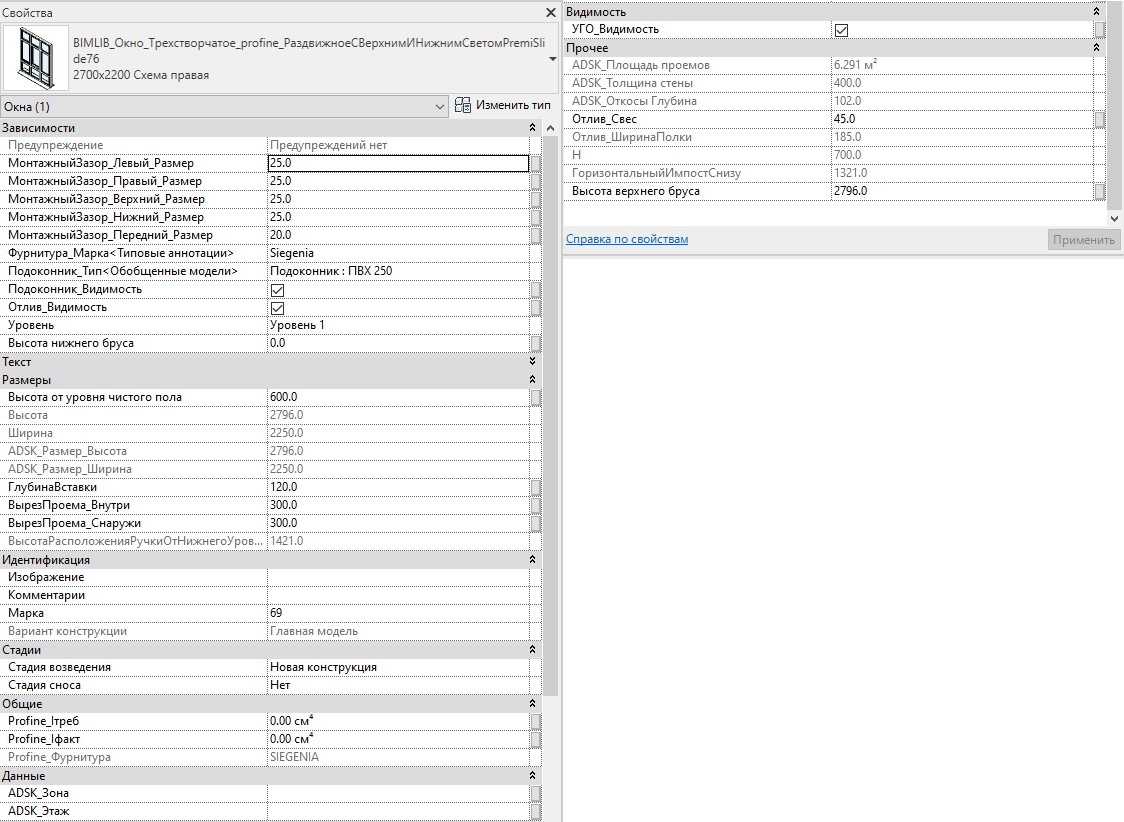Open the Справка по свойствам help link
Image resolution: width=1124 pixels, height=822 pixels.
[x=626, y=239]
